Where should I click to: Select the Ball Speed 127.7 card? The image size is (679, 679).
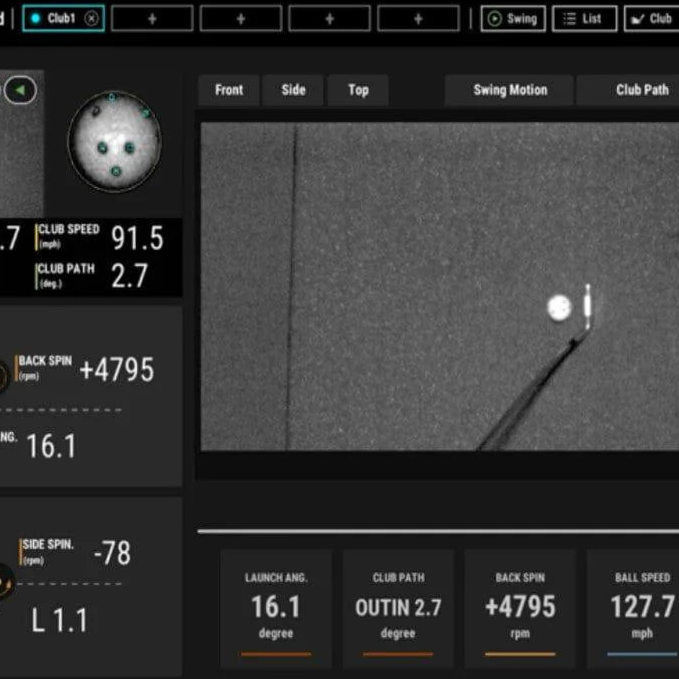pos(641,607)
